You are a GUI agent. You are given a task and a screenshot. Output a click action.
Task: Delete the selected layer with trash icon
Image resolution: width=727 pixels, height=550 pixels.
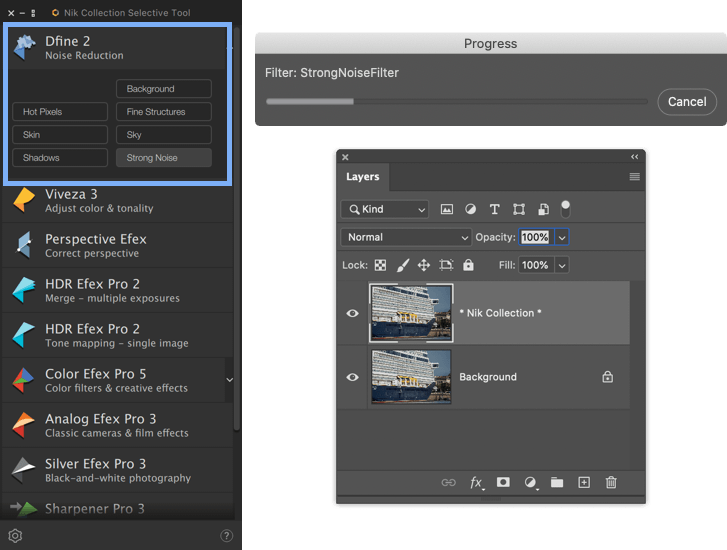pyautogui.click(x=611, y=483)
